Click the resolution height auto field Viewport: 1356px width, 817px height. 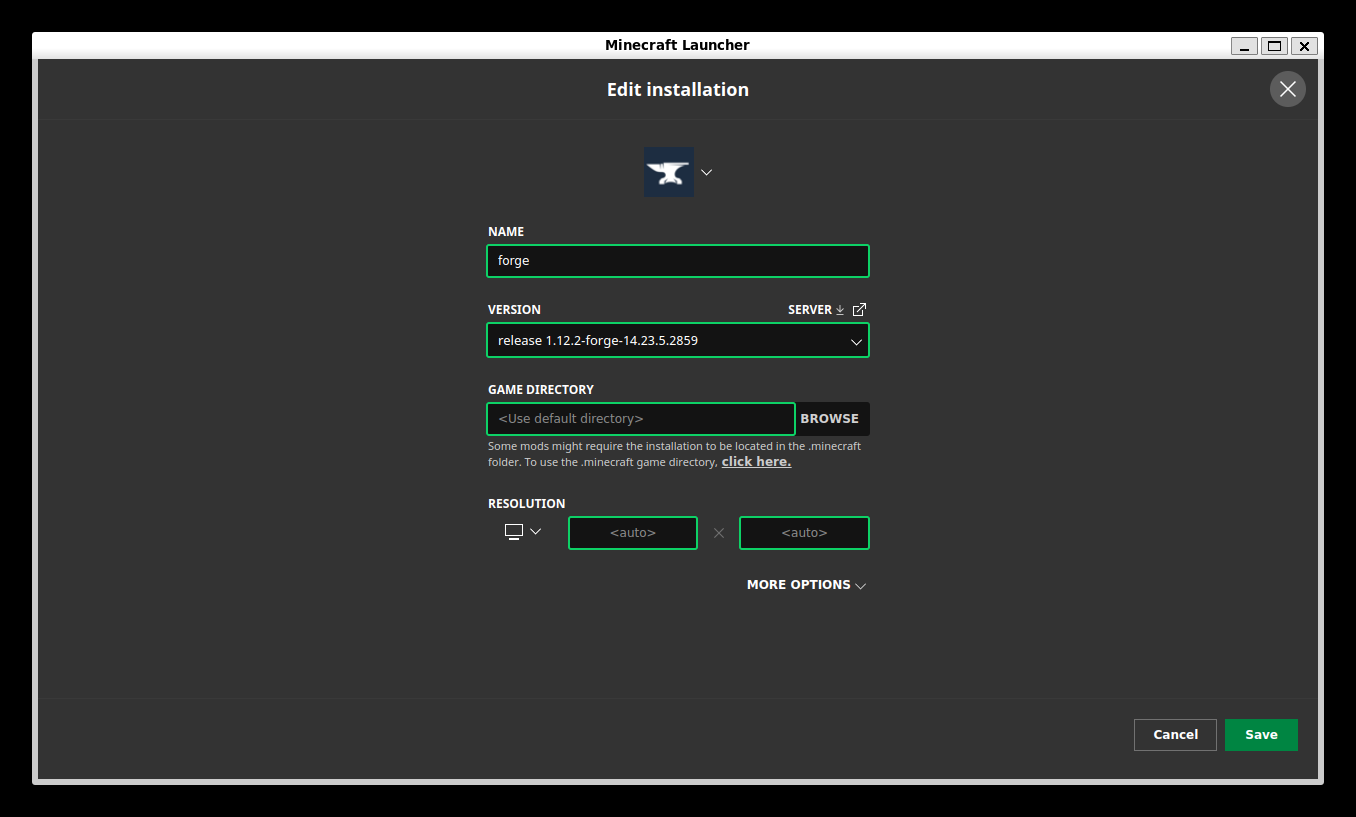[x=804, y=533]
